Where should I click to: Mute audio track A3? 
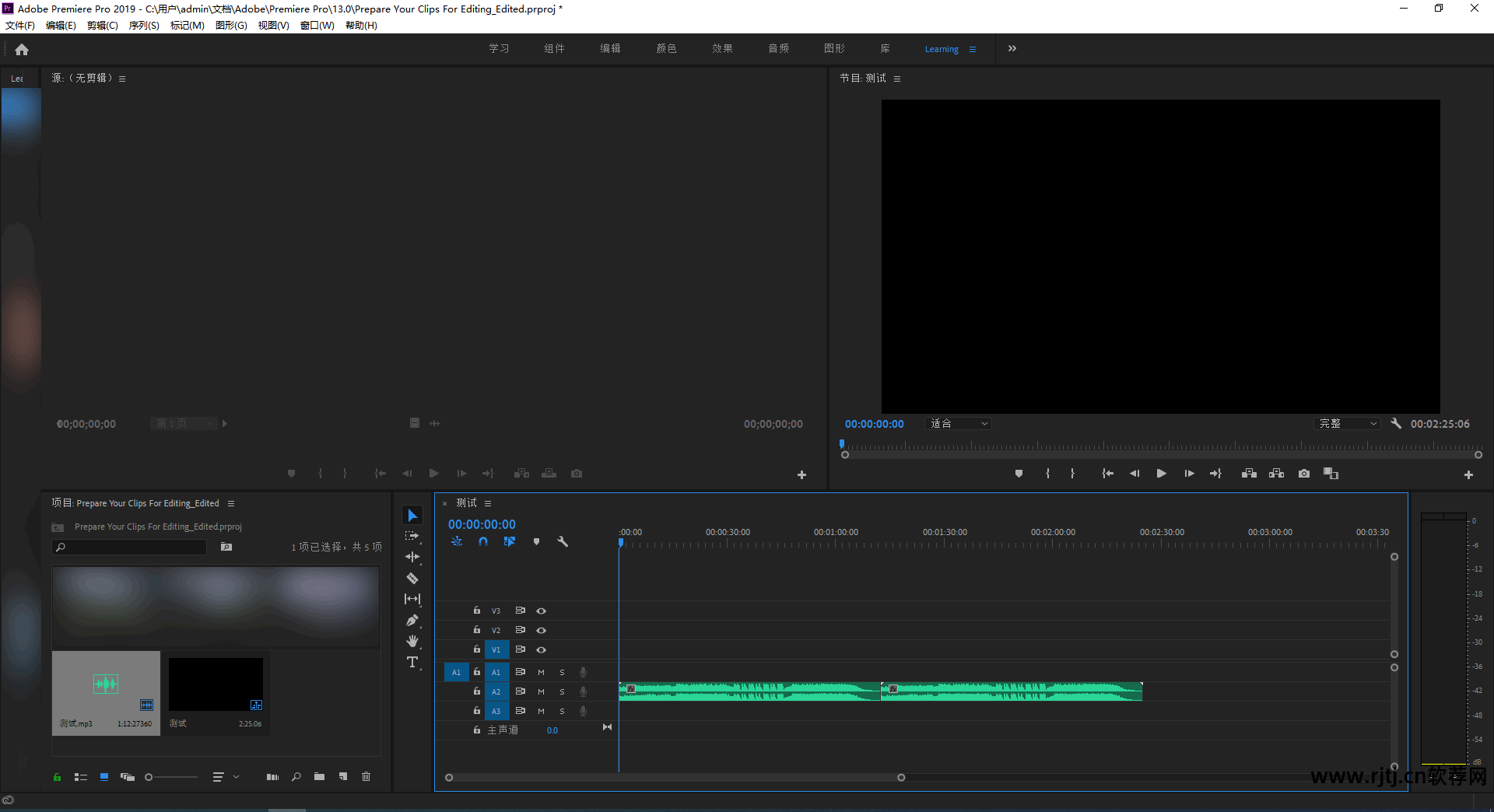point(541,711)
